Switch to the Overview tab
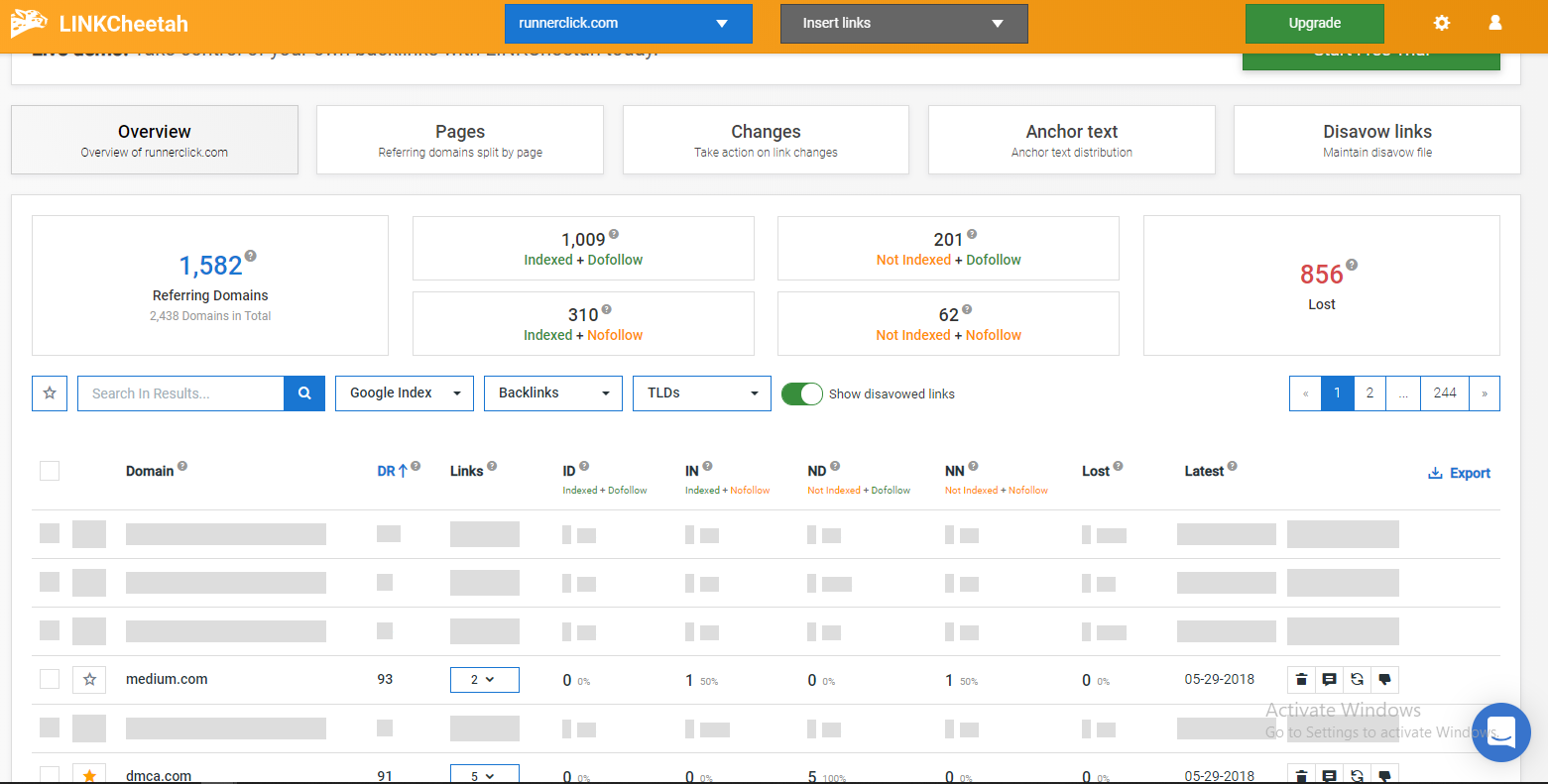Viewport: 1548px width, 784px height. (155, 140)
